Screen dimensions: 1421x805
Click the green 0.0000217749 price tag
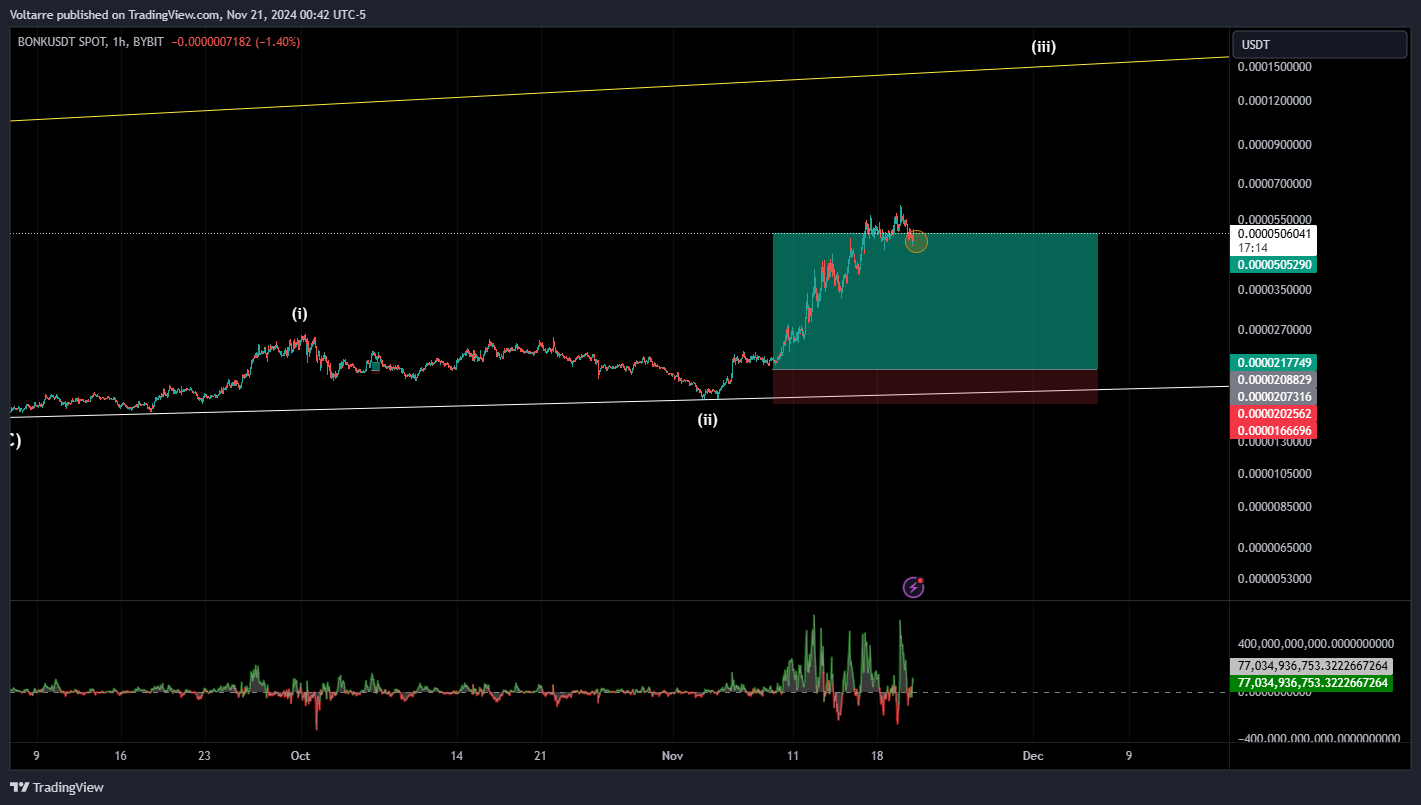coord(1274,362)
